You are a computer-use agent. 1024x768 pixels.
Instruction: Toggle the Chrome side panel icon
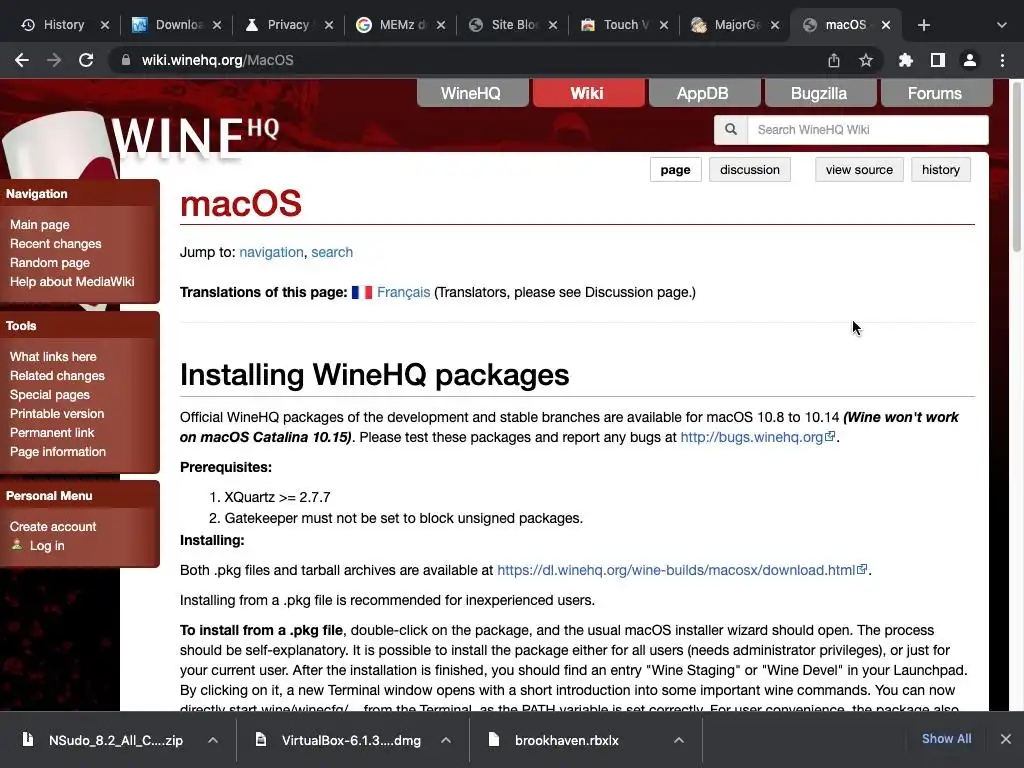coord(938,60)
